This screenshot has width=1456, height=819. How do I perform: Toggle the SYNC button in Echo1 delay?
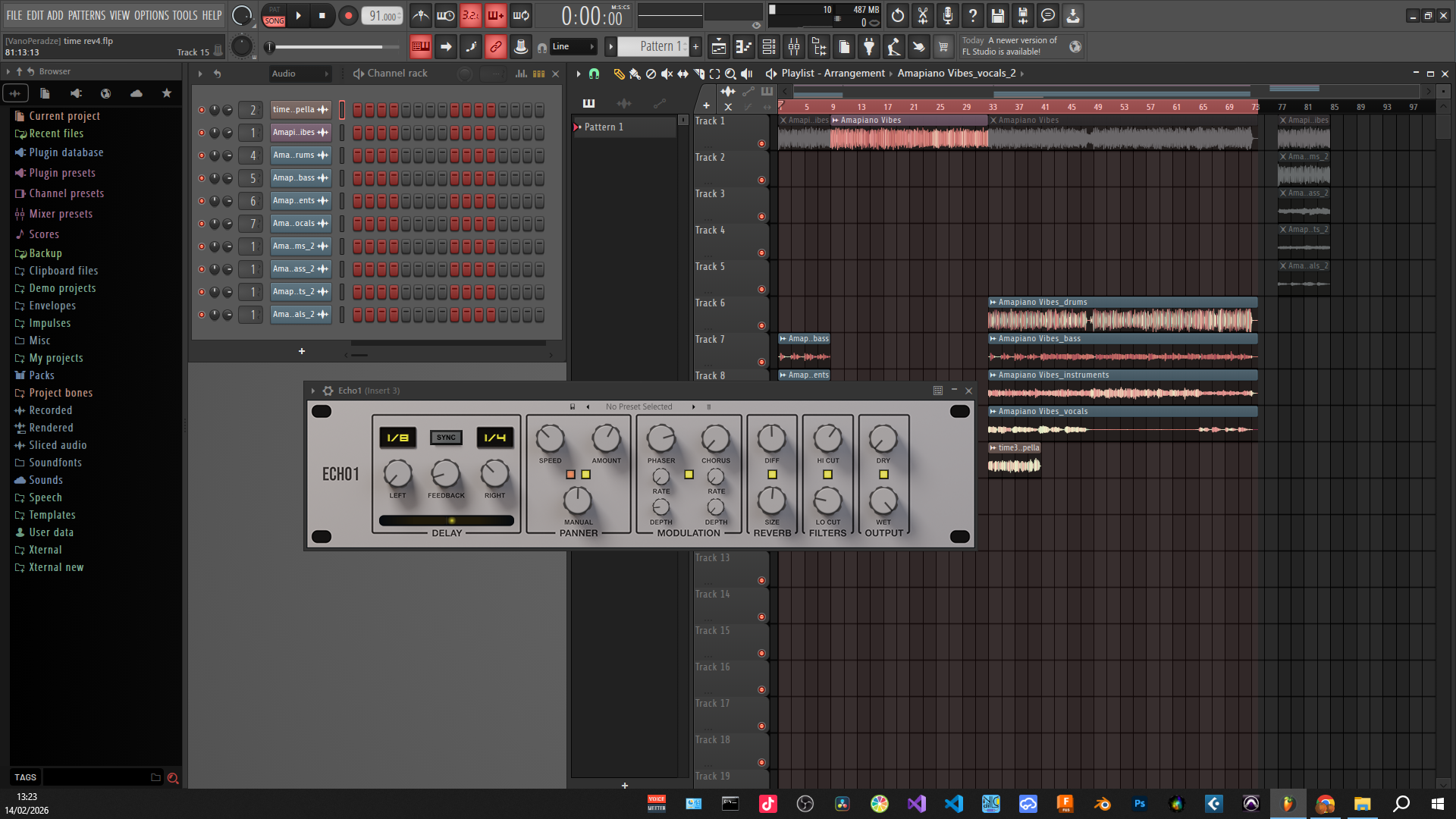(x=446, y=438)
